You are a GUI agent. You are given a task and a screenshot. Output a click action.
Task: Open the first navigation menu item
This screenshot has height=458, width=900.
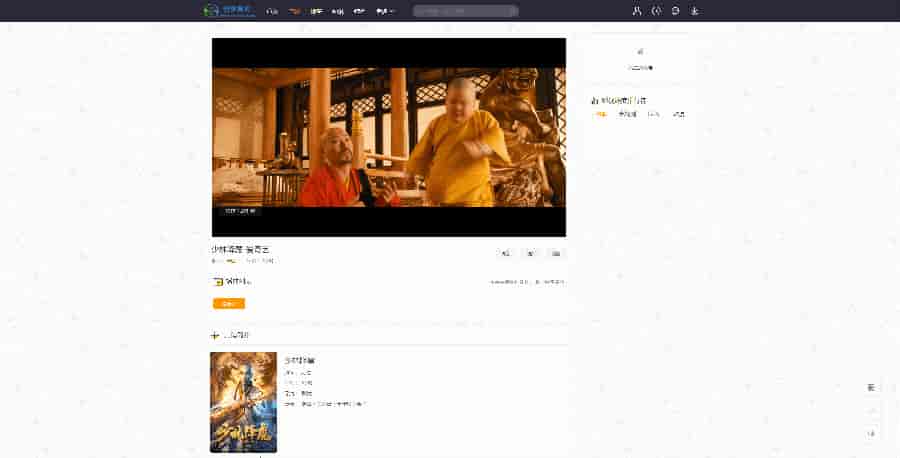[272, 11]
